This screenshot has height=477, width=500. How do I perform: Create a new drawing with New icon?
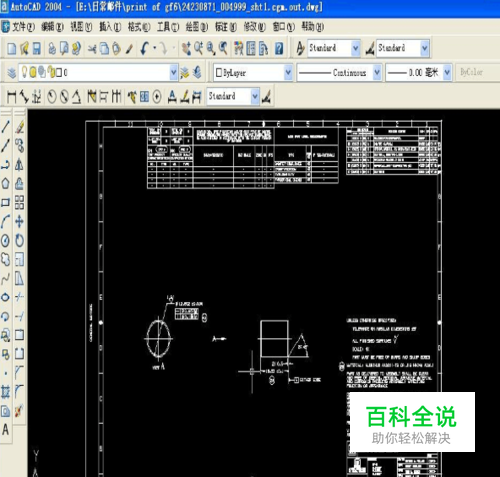click(x=12, y=49)
